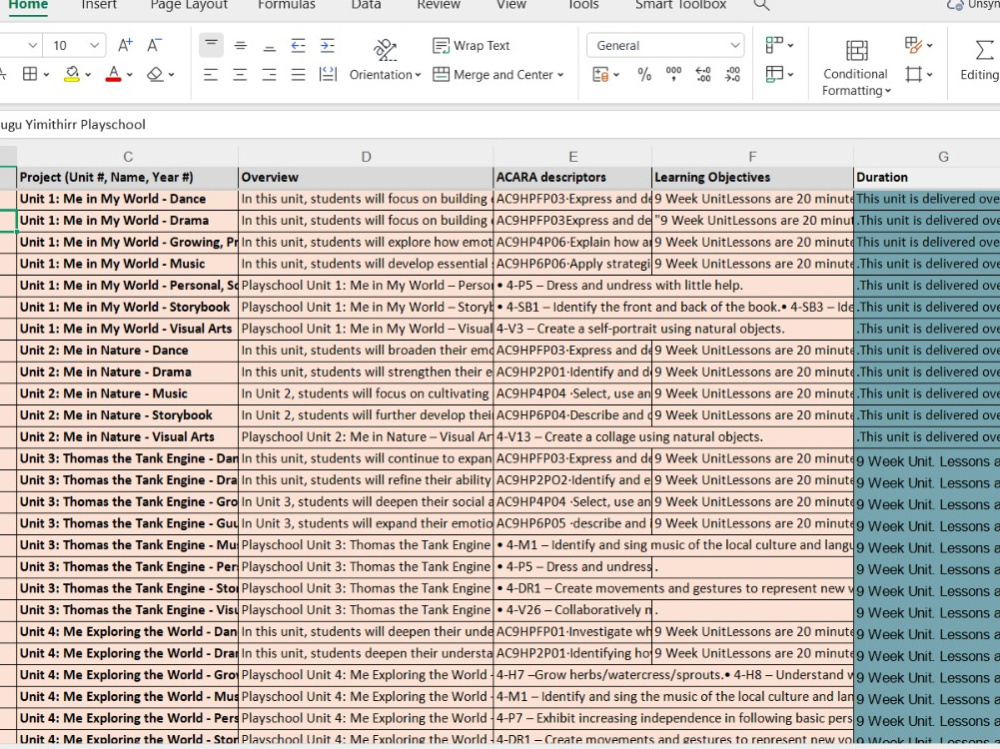Screen dimensions: 1000x749
Task: Click the Orientation text-rotation icon
Action: click(385, 49)
